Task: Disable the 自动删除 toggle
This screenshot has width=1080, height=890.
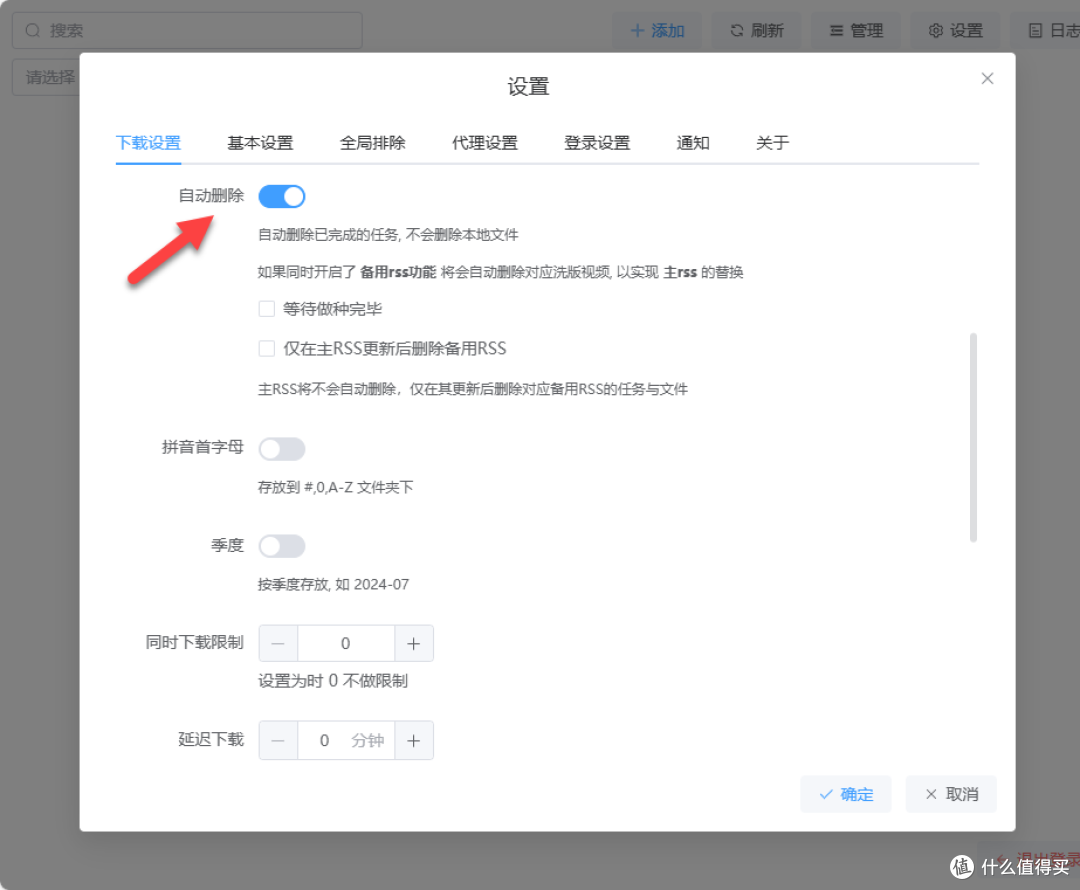Action: point(281,196)
